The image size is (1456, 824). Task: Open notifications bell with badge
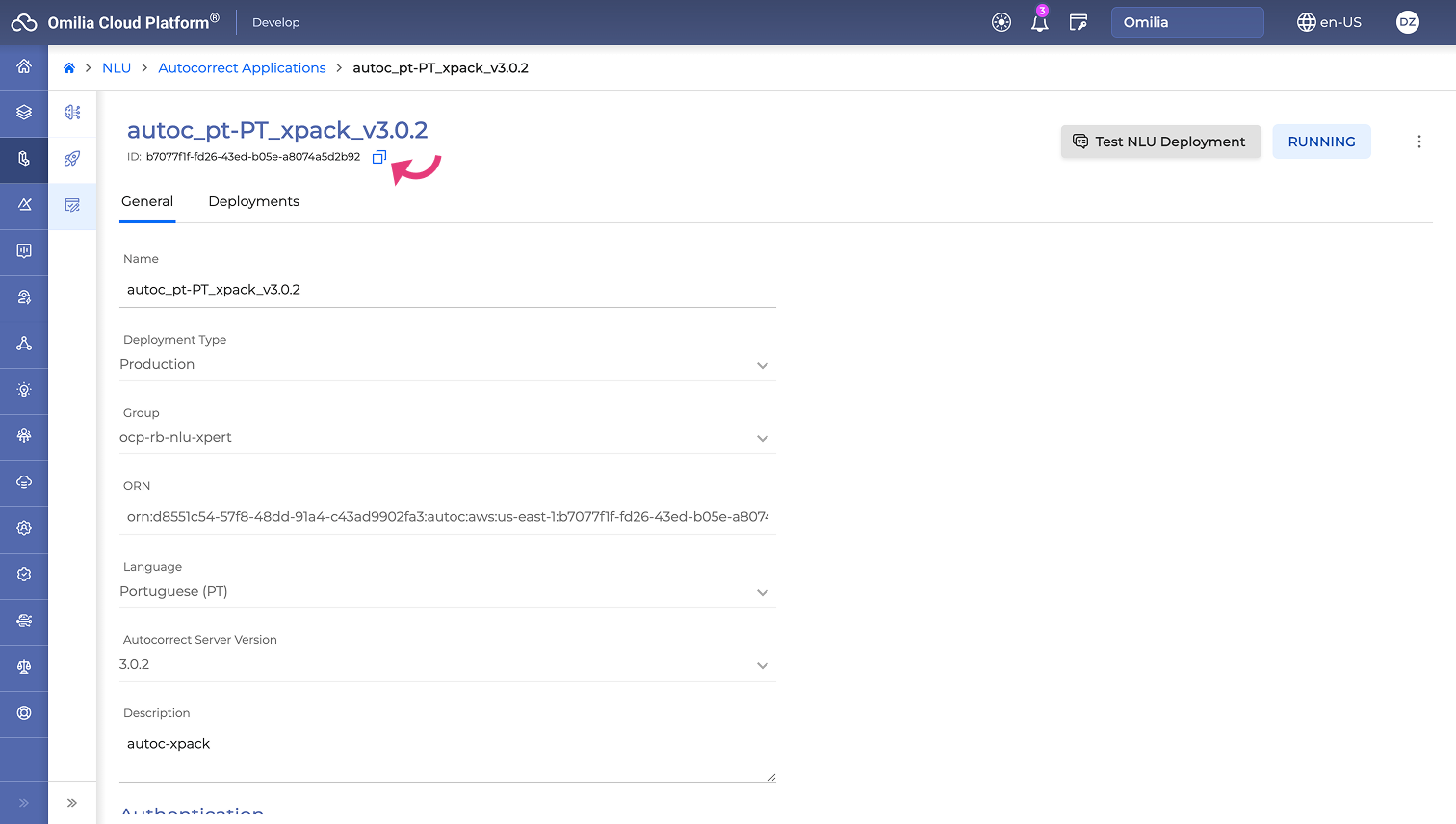[1040, 22]
